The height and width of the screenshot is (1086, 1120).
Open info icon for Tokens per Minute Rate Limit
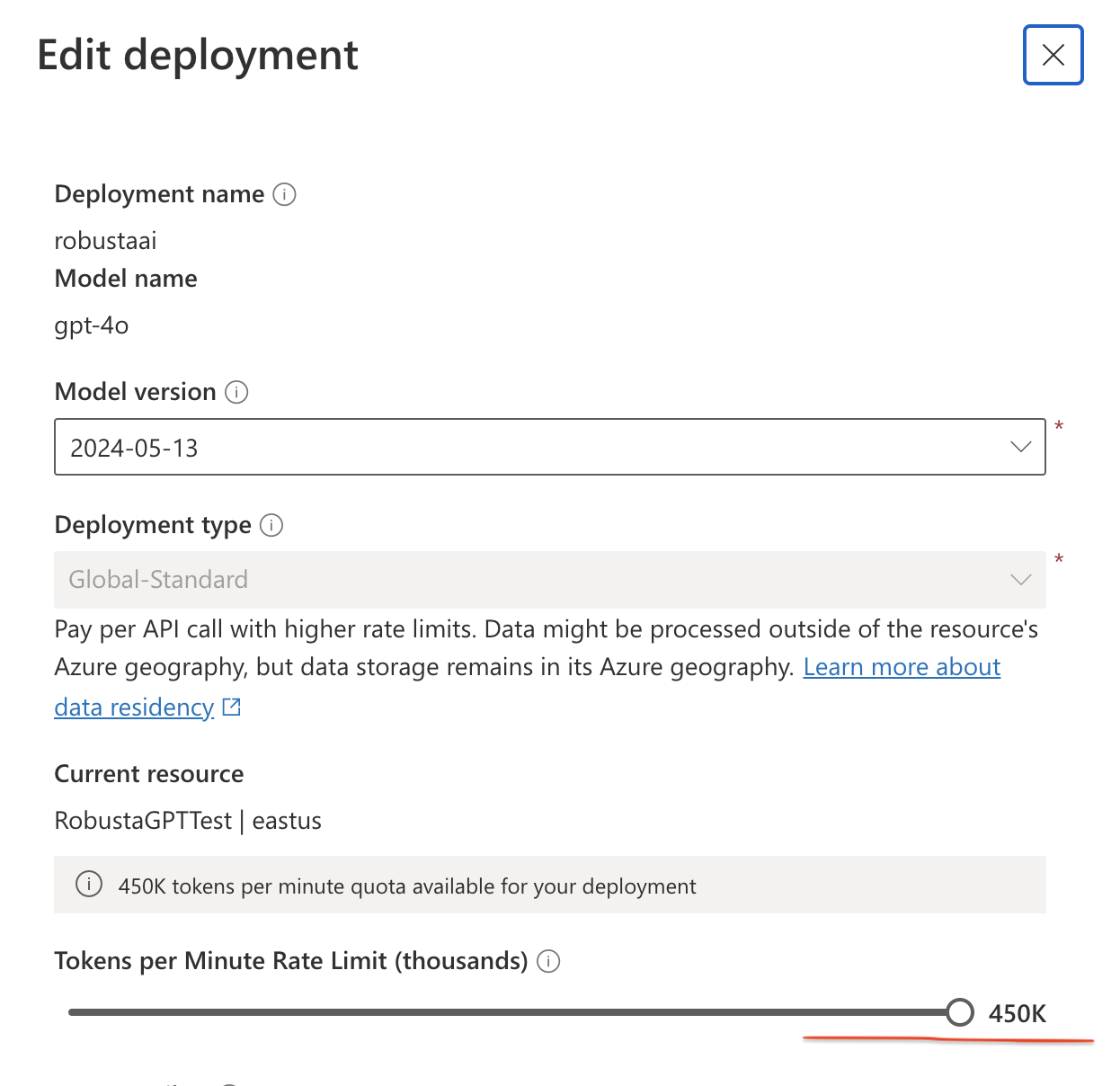(x=548, y=961)
